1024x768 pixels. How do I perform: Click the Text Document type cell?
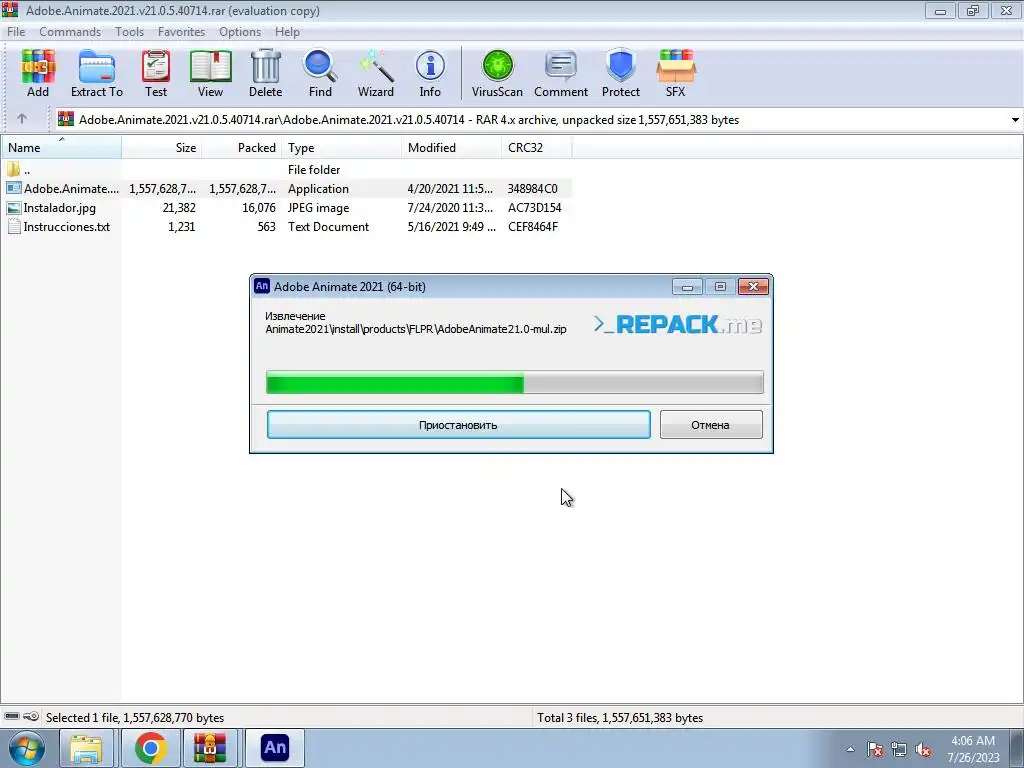328,226
